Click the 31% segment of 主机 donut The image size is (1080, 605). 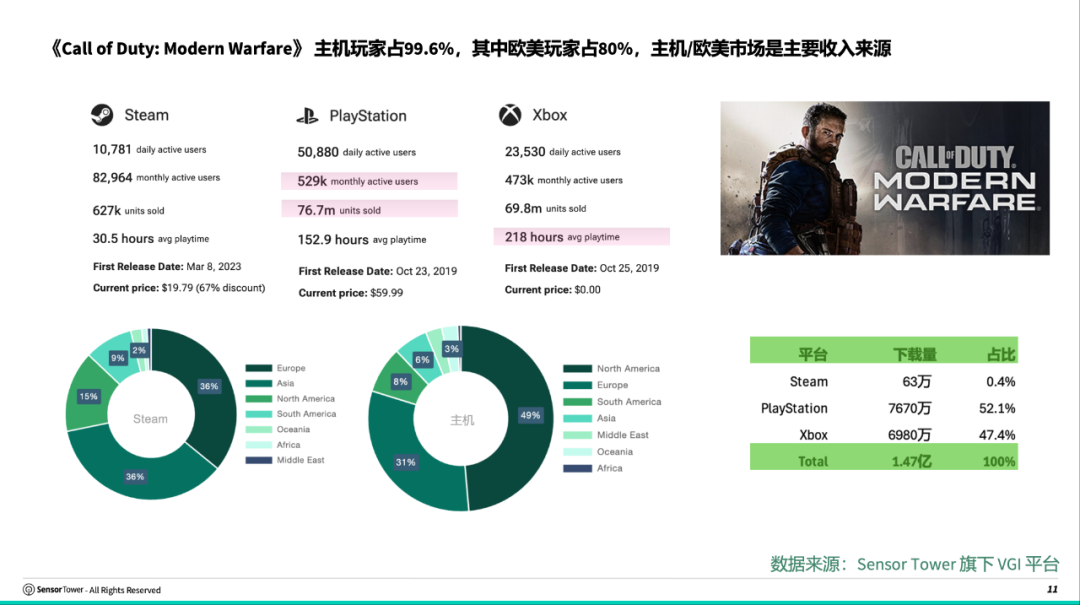tap(405, 462)
